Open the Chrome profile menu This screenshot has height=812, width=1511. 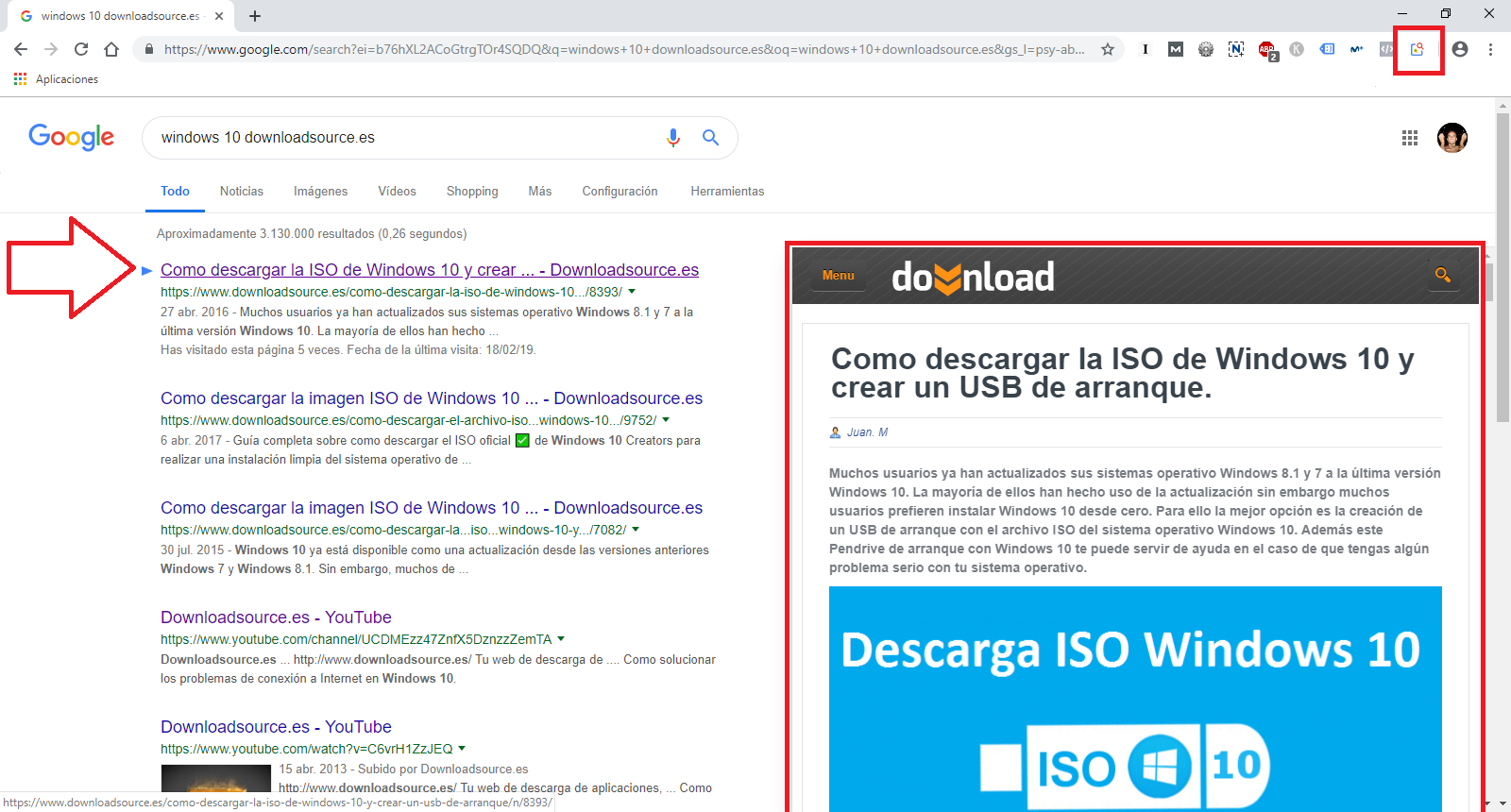tap(1460, 49)
